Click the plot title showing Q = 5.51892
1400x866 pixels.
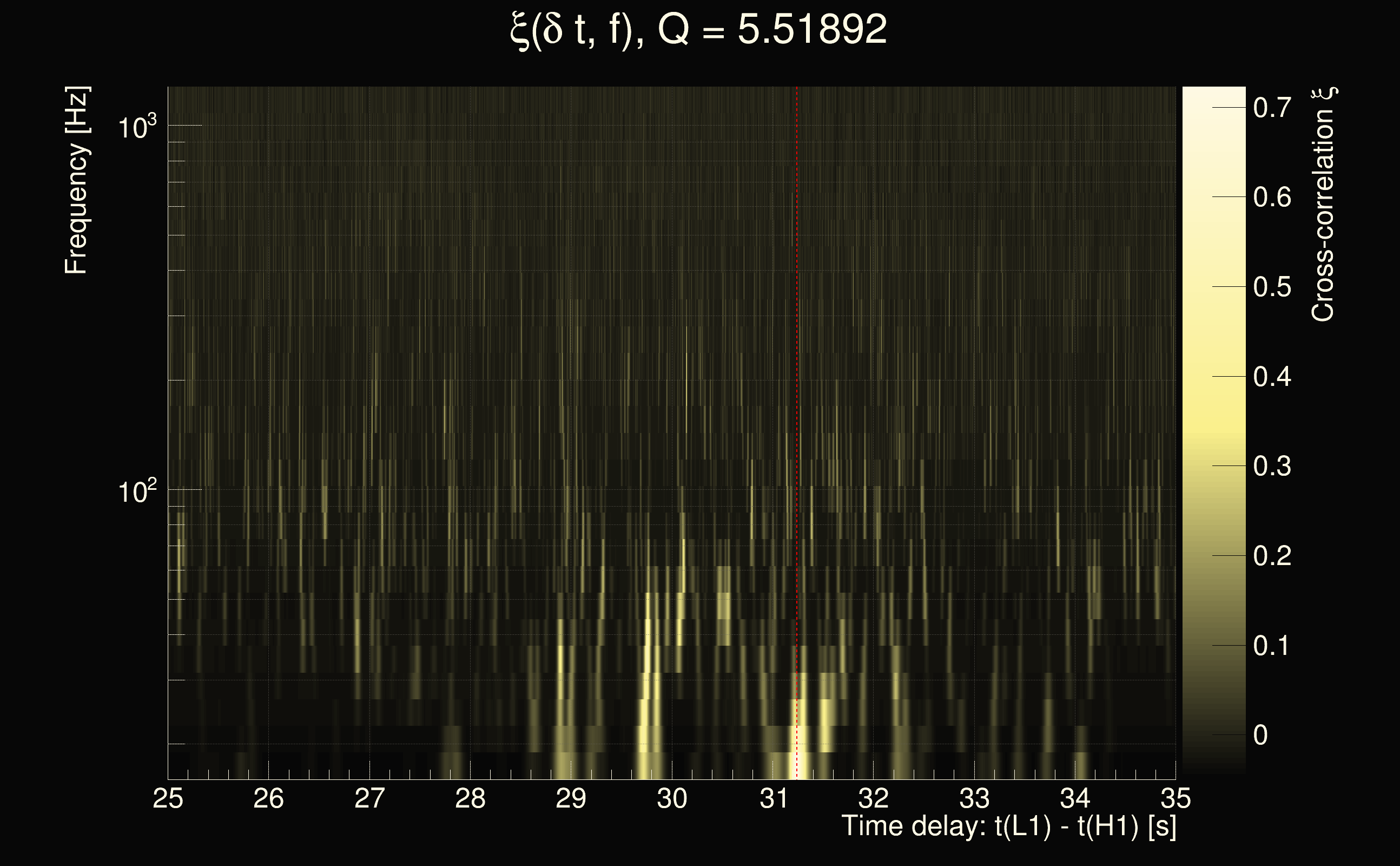click(698, 30)
